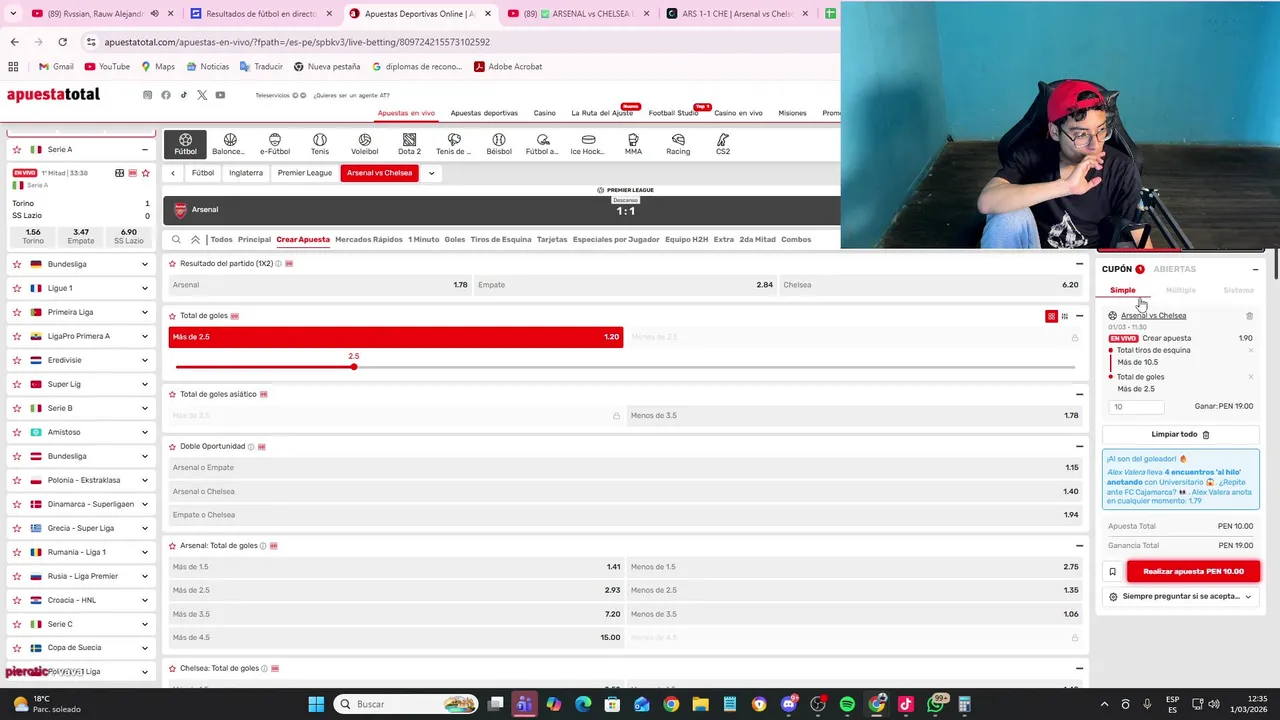Open the YouTube social icon in header
The height and width of the screenshot is (720, 1280).
tap(220, 95)
